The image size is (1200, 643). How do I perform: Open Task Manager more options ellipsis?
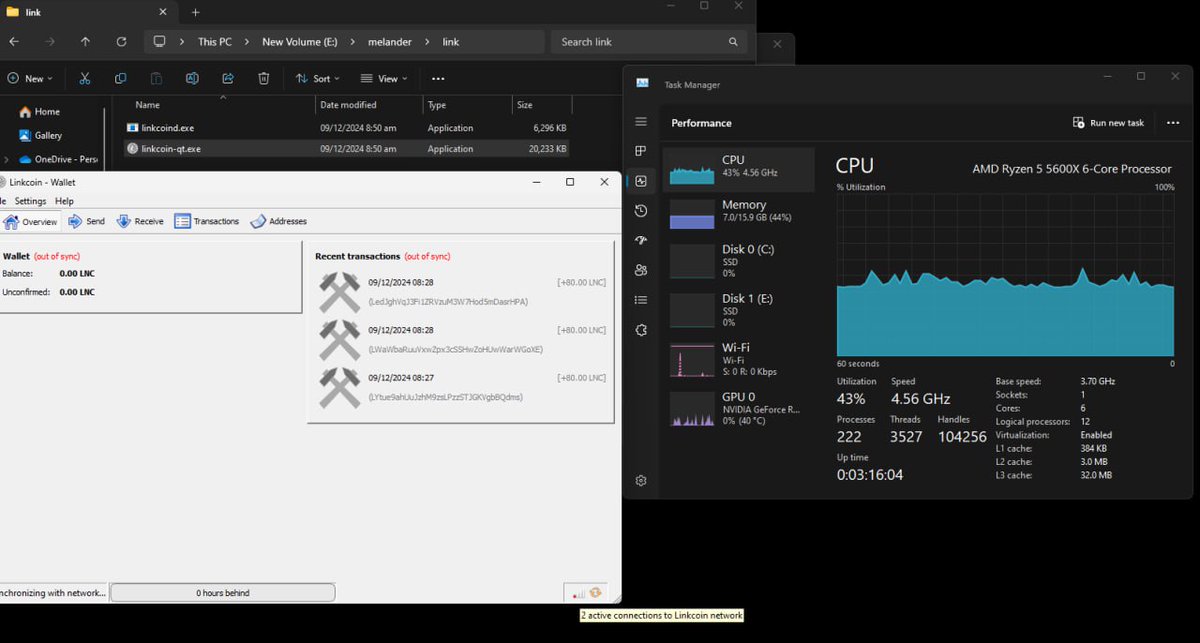coord(1174,122)
